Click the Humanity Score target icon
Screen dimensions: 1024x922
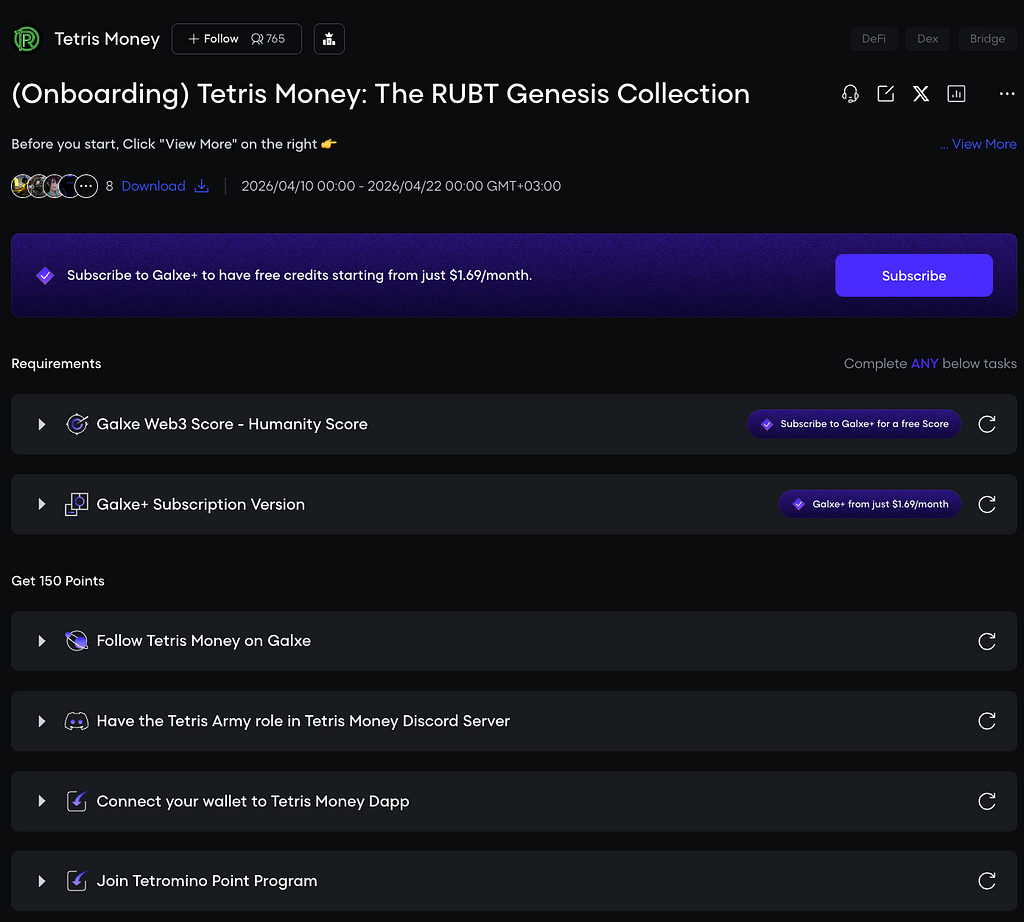click(77, 424)
